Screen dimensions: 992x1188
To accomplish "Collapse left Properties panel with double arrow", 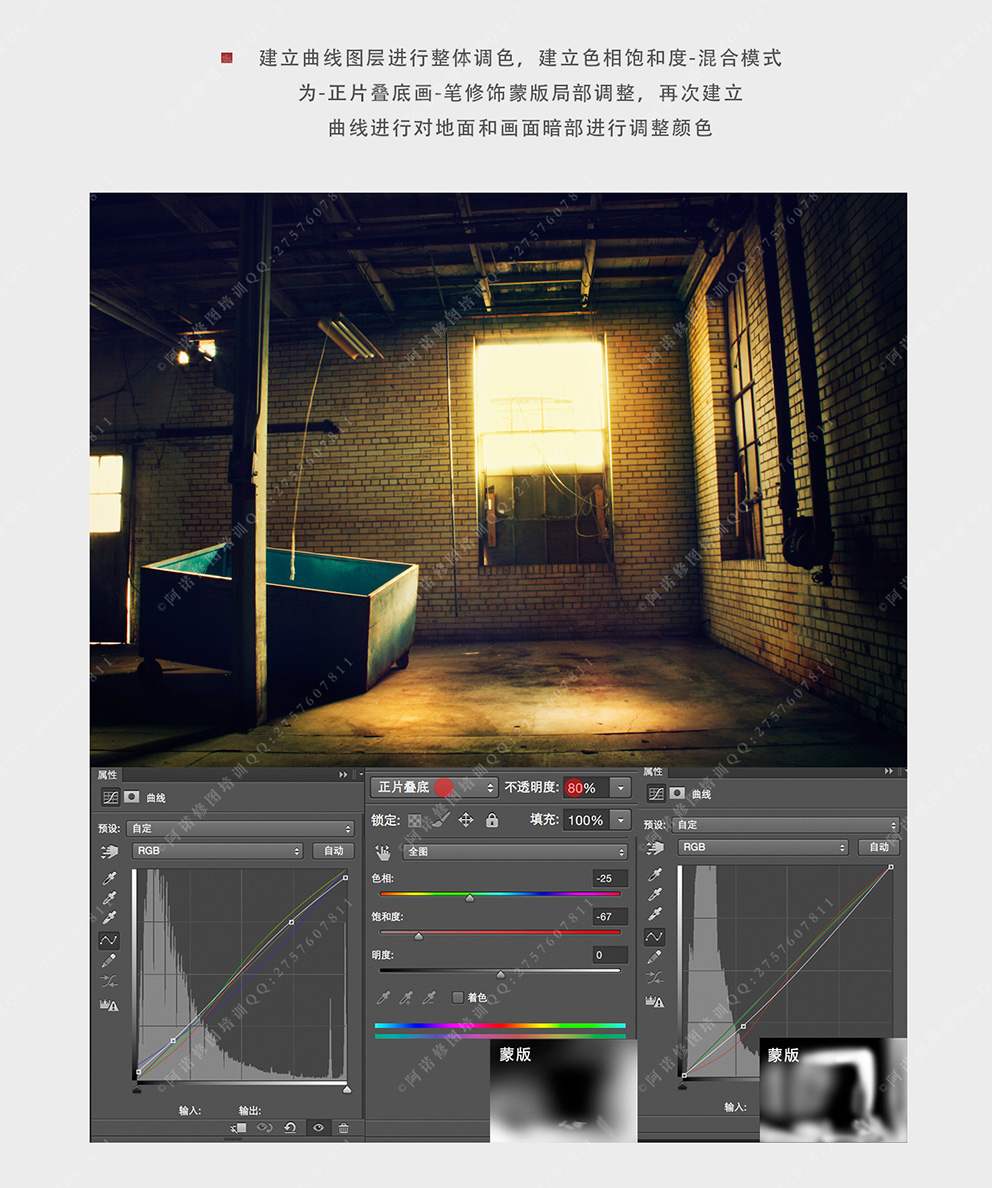I will 343,774.
